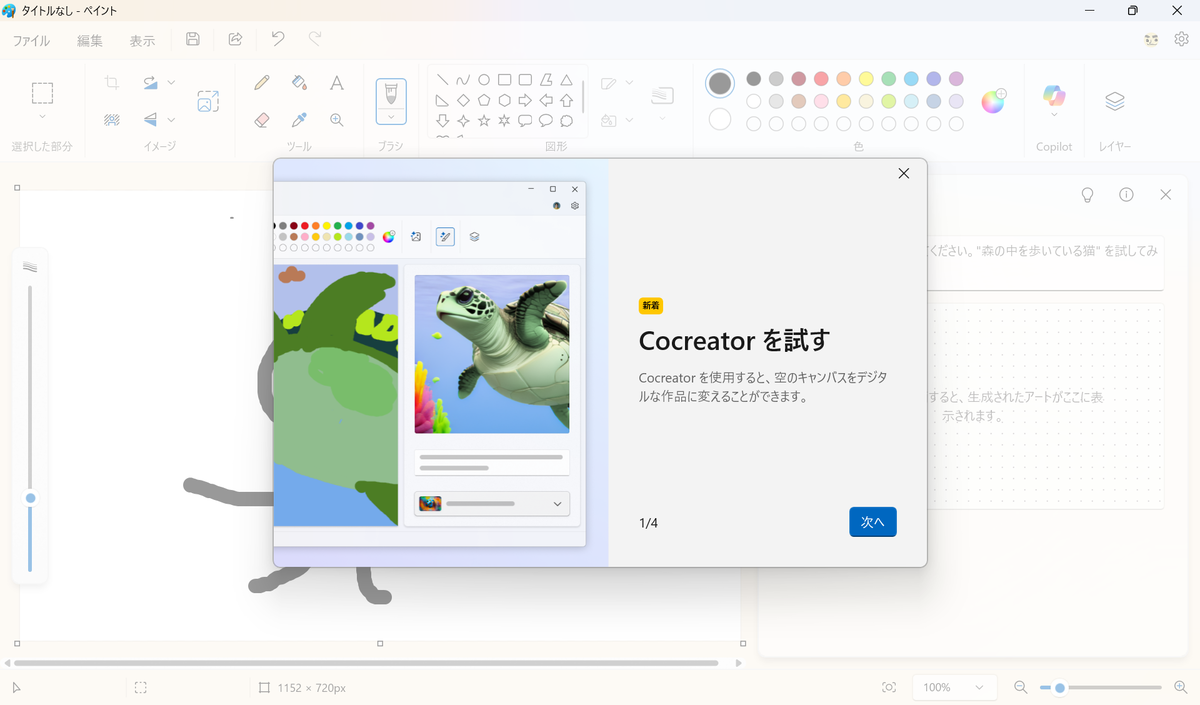Click the Redo arrow

(315, 39)
